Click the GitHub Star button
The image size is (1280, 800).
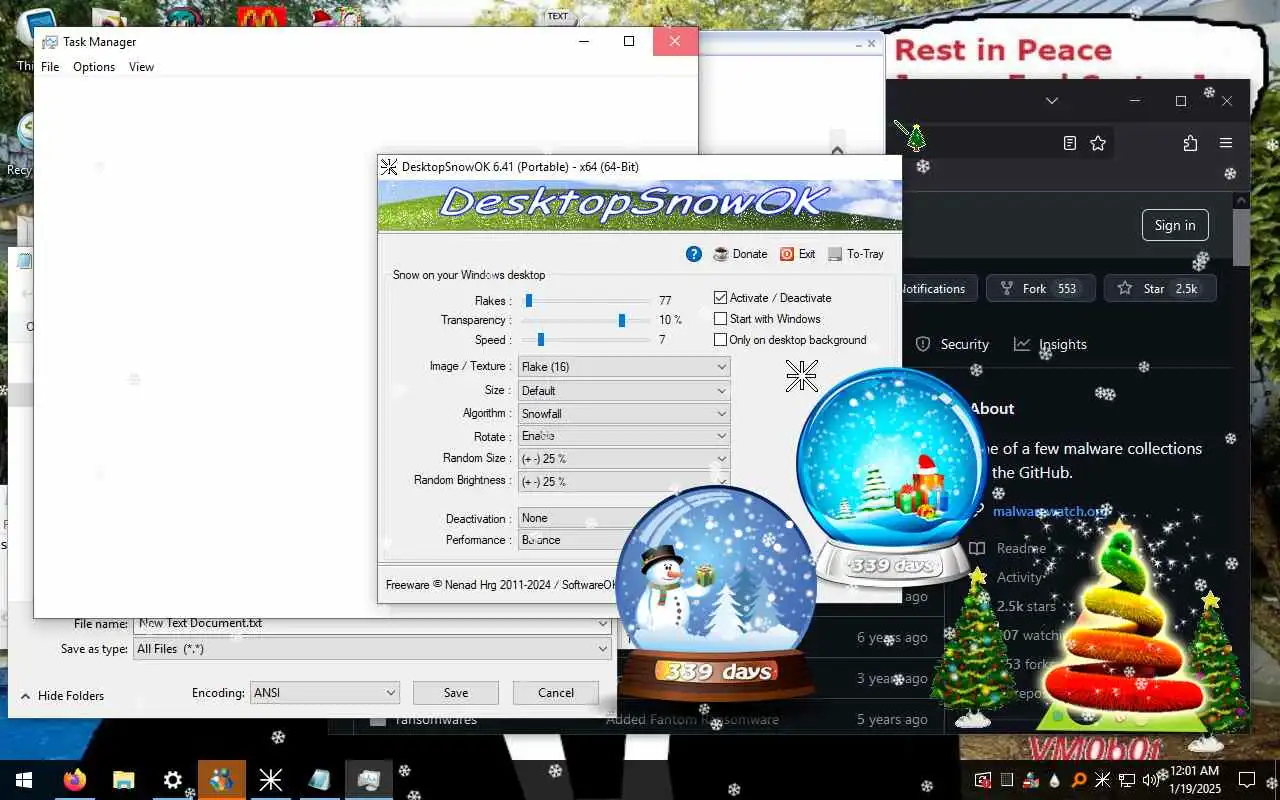pyautogui.click(x=1160, y=289)
